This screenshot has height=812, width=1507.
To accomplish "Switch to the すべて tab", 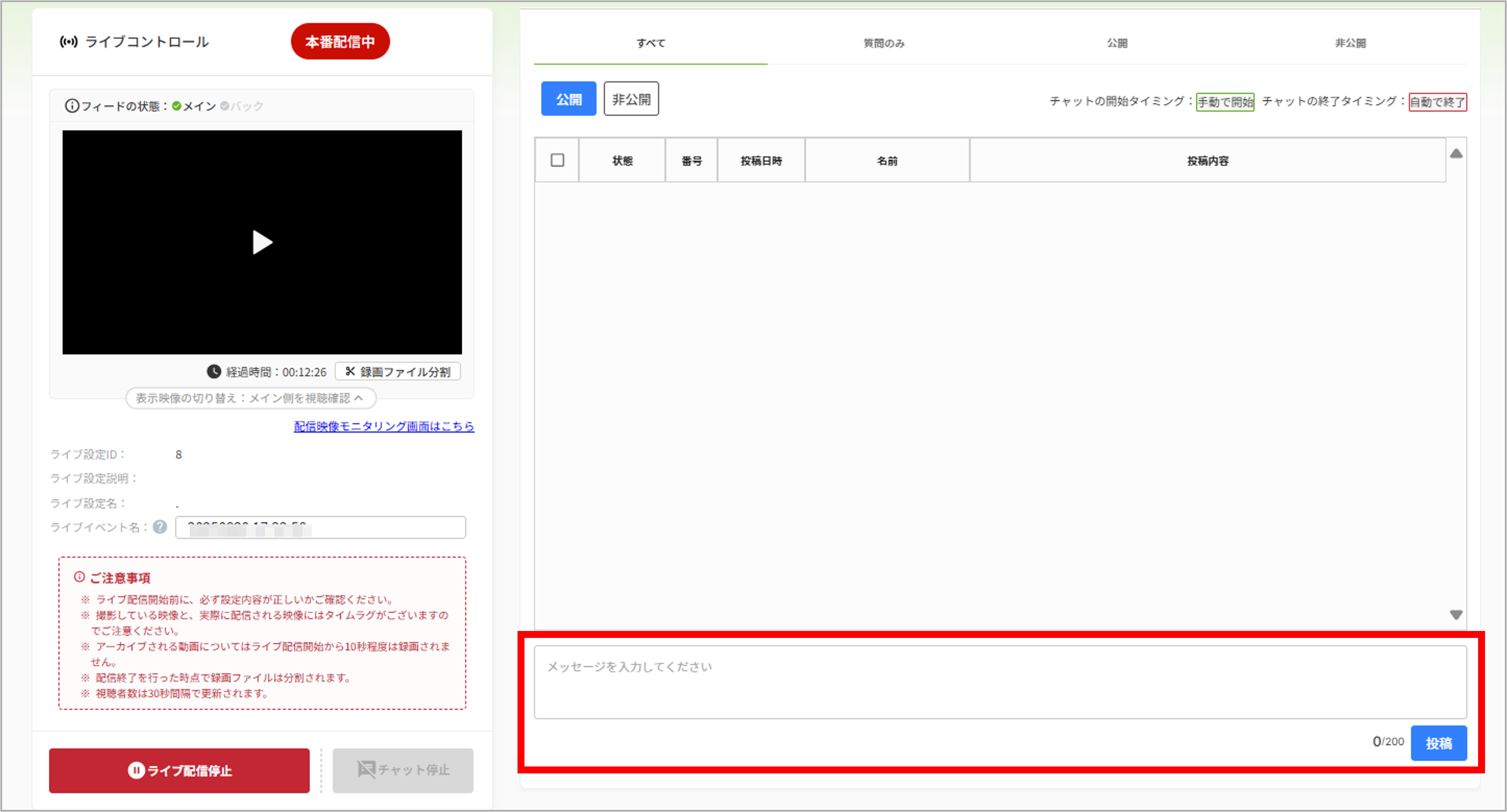I will [650, 43].
